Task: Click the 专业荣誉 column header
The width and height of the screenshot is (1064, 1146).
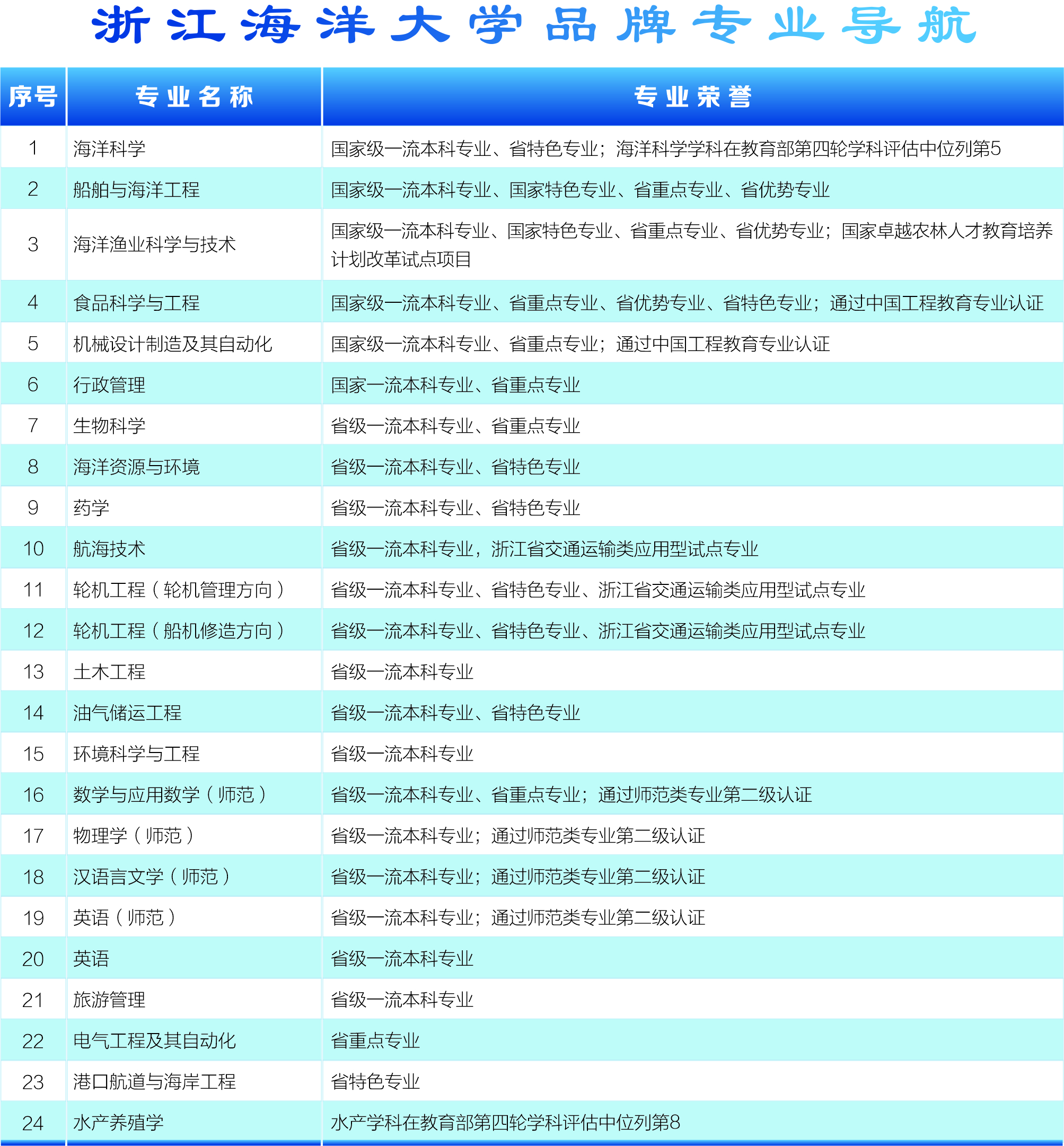Action: 693,97
